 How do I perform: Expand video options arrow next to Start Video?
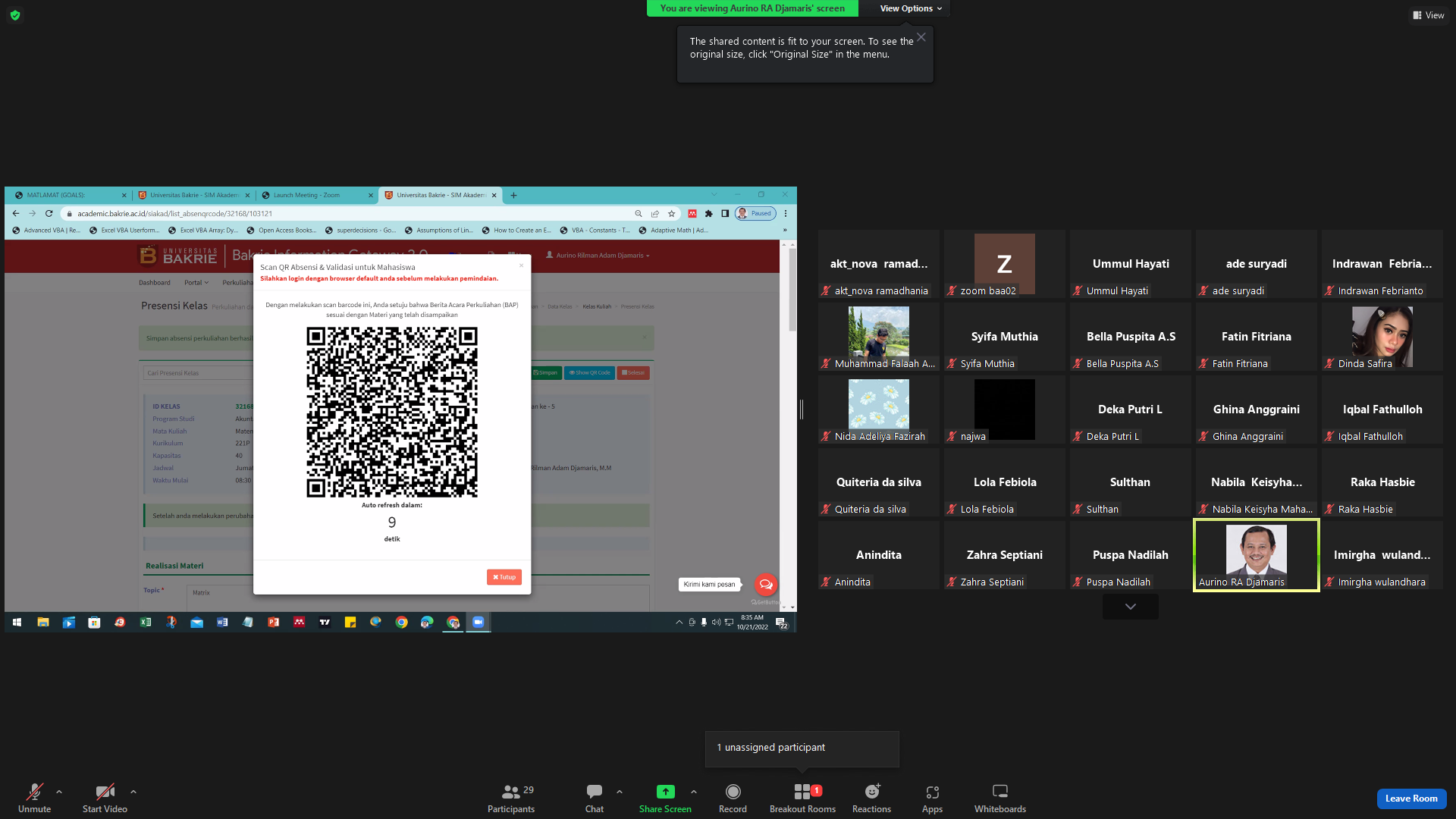click(133, 792)
